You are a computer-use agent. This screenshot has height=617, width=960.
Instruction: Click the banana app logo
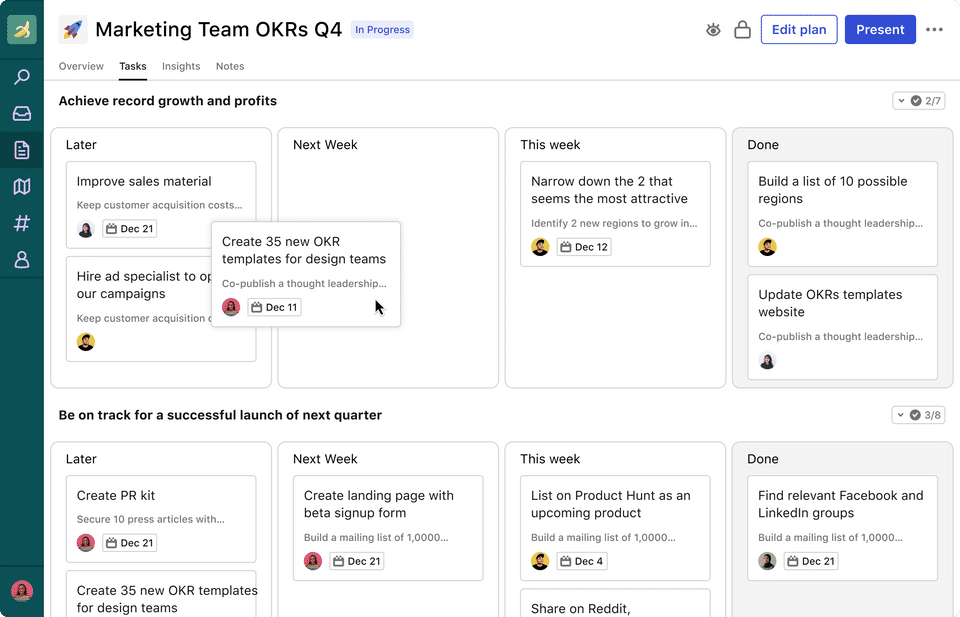coord(22,30)
